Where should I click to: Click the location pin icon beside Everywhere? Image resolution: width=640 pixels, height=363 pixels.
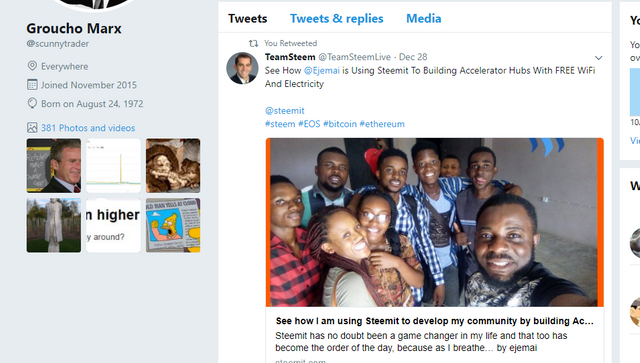[x=32, y=66]
